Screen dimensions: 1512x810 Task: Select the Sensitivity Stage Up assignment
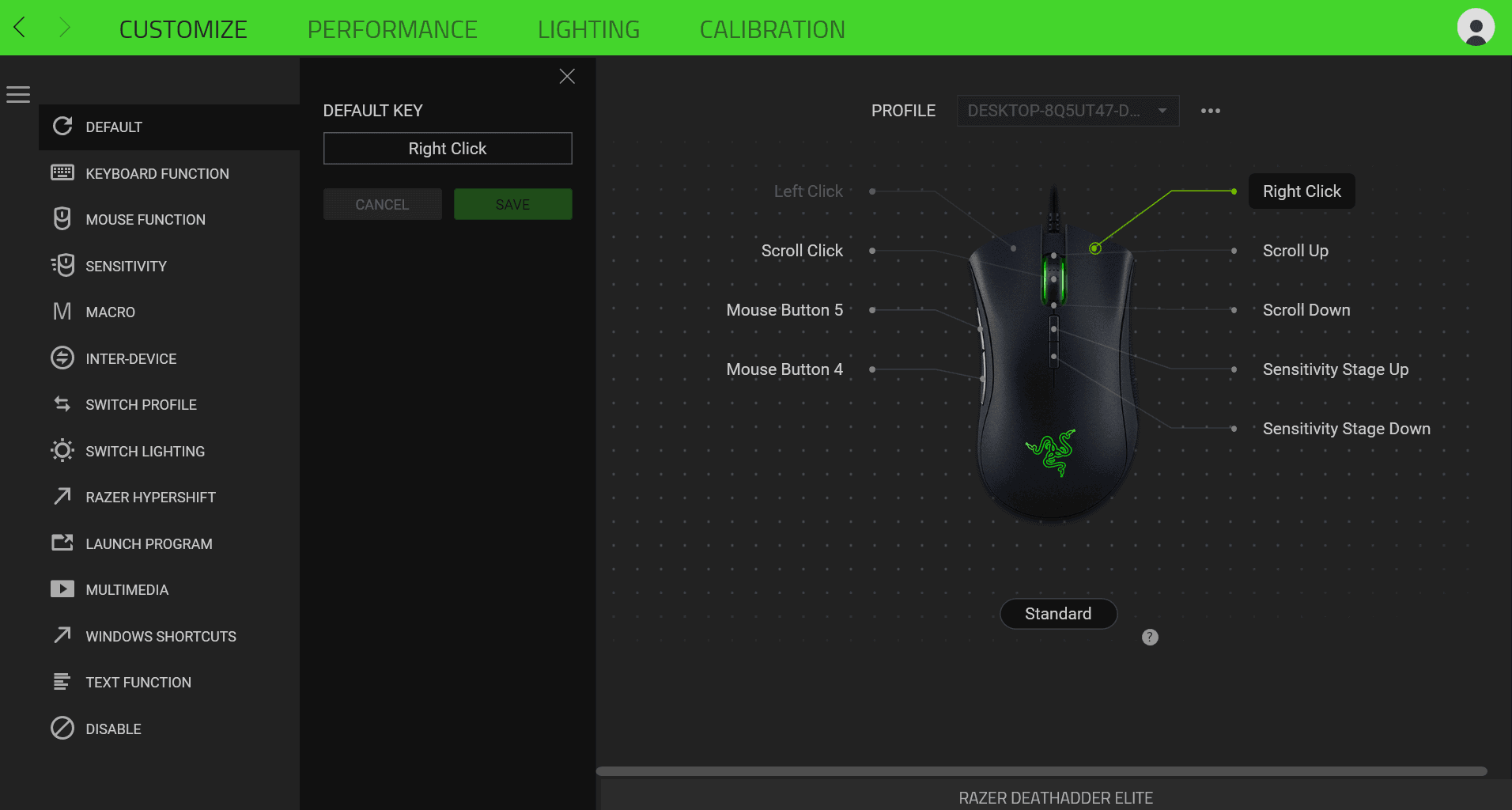(1336, 369)
